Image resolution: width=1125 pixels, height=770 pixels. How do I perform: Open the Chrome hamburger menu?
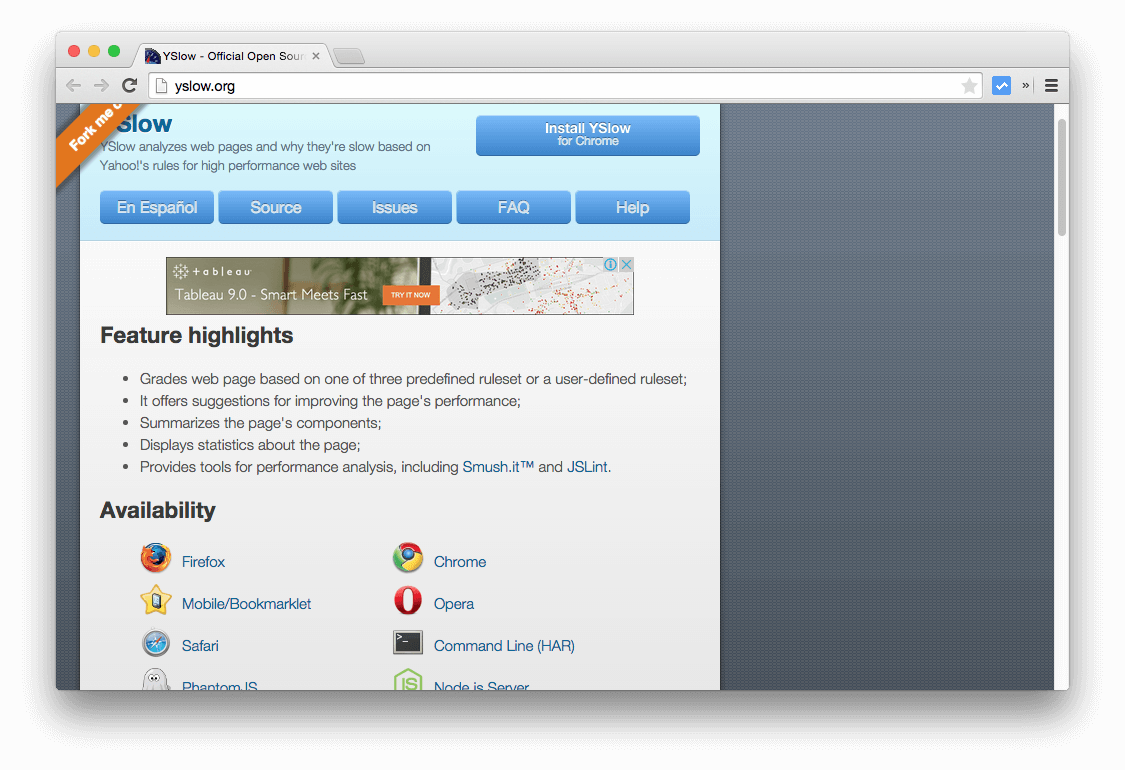point(1051,86)
